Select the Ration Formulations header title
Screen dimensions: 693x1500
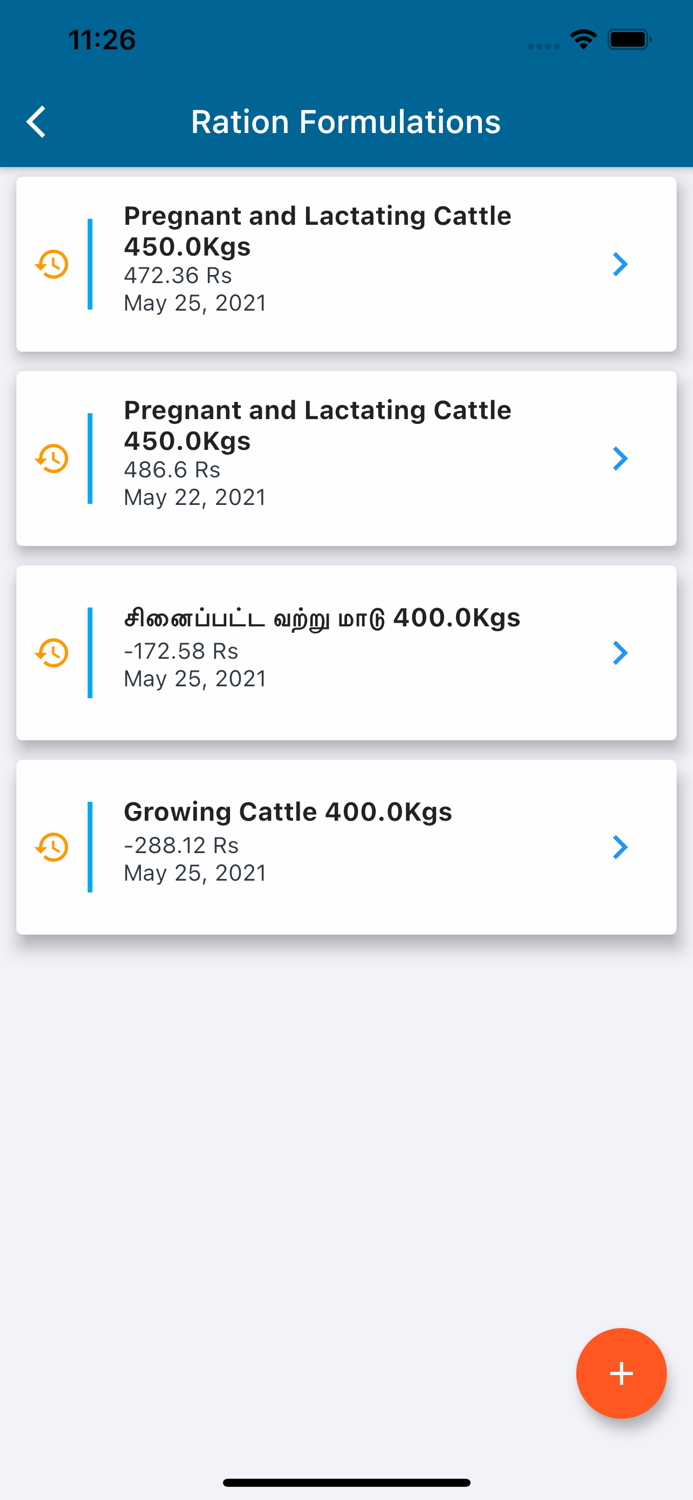(346, 121)
